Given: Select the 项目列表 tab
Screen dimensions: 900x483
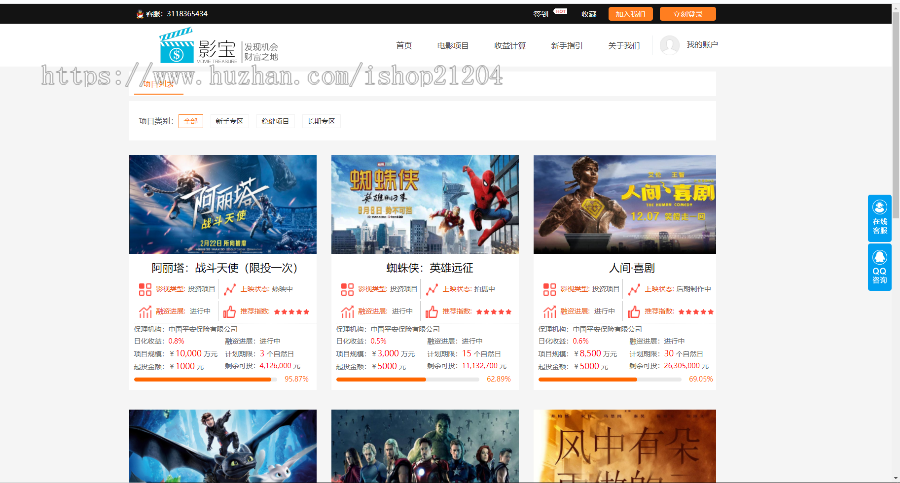Looking at the screenshot, I should pos(158,84).
